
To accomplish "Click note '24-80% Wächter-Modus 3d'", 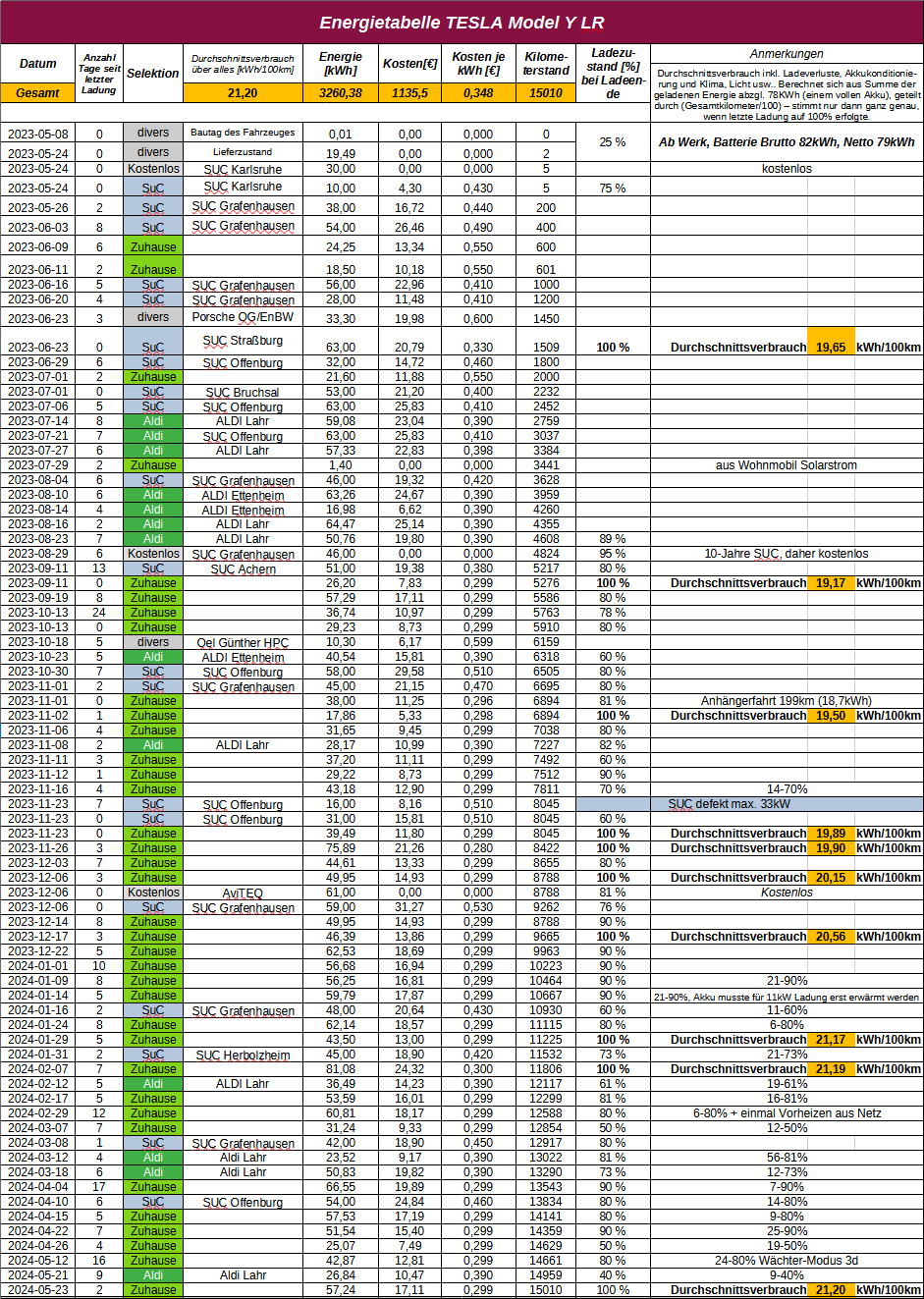I will tap(787, 1261).
